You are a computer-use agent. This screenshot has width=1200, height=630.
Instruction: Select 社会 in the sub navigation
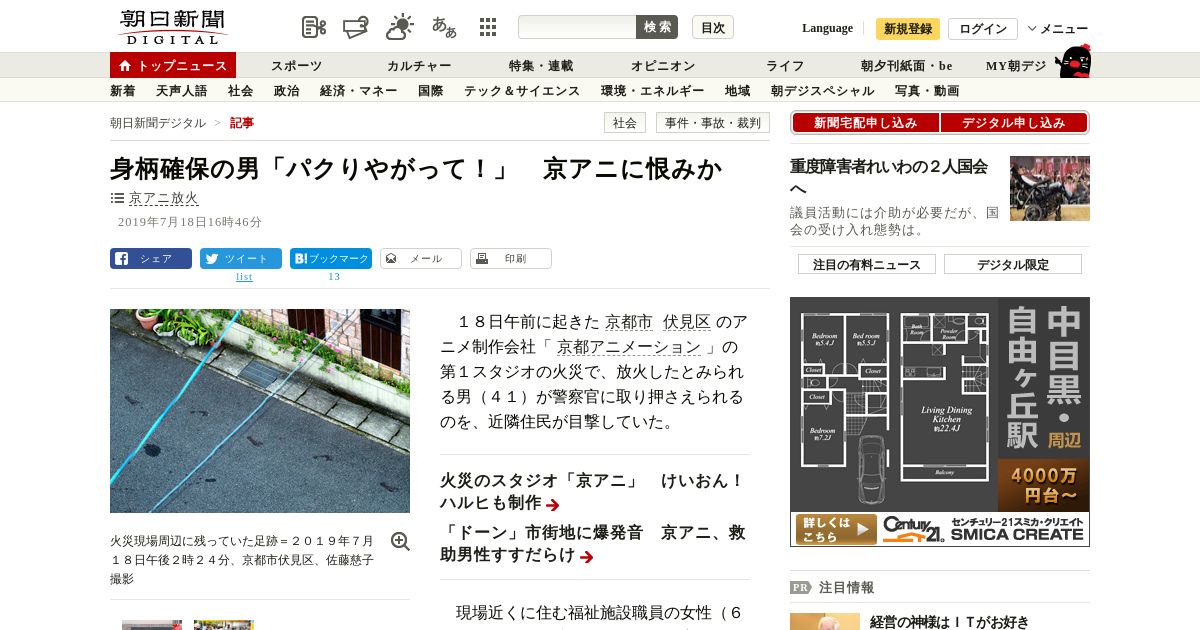(241, 91)
